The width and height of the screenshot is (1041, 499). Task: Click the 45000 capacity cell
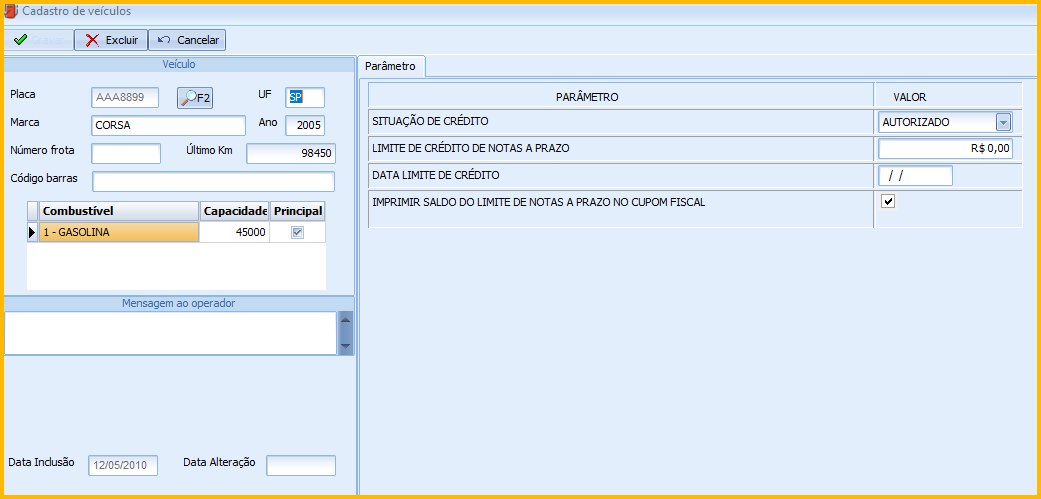pyautogui.click(x=234, y=232)
